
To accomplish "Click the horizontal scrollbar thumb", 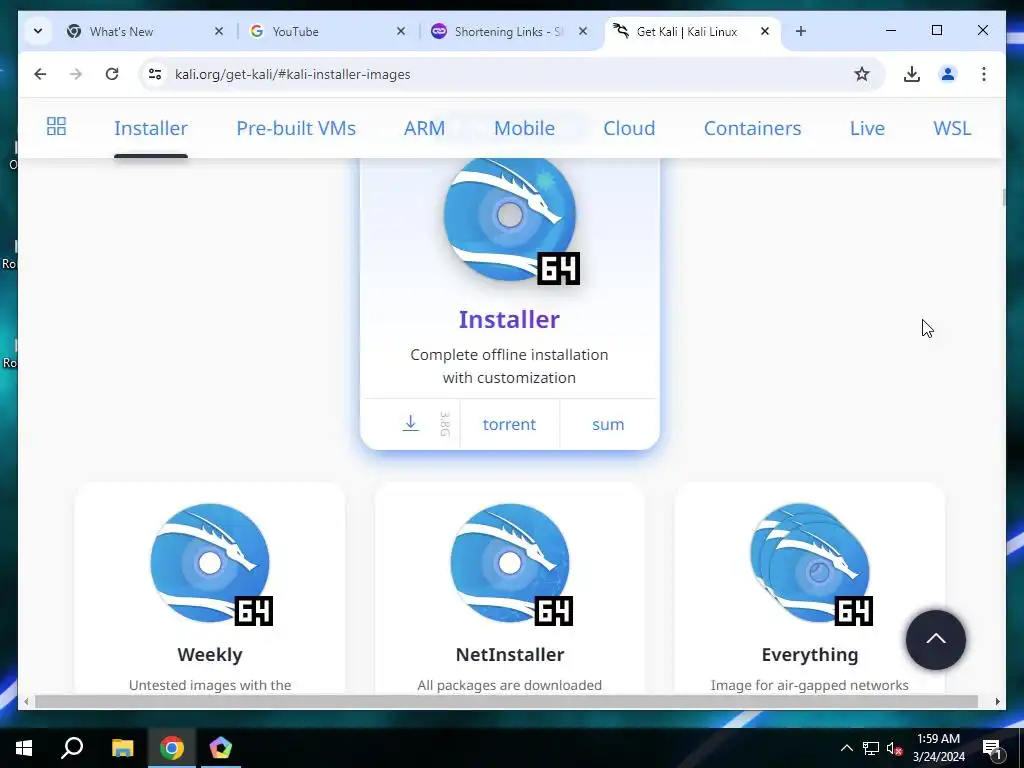I will point(506,701).
